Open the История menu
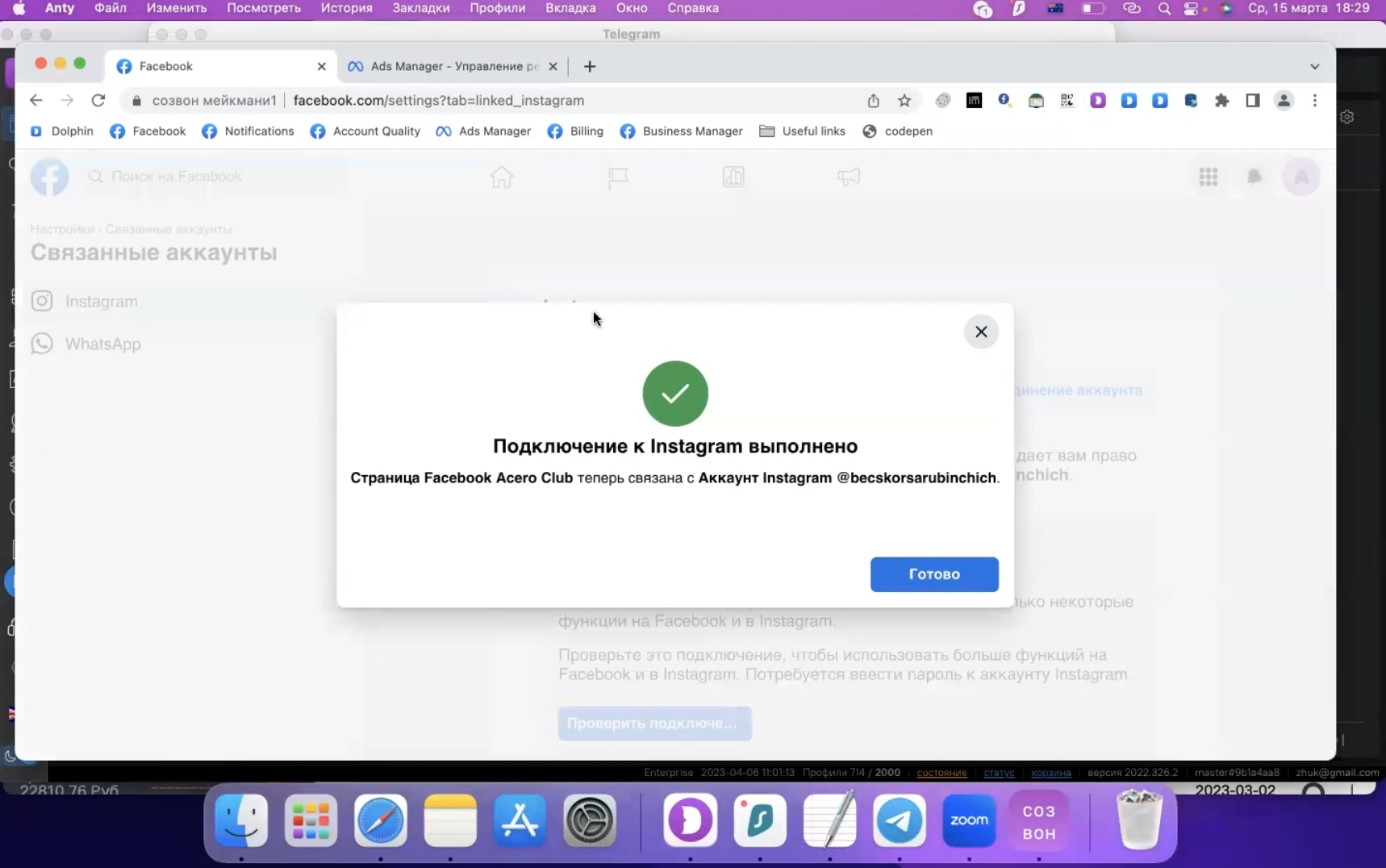 (x=346, y=8)
